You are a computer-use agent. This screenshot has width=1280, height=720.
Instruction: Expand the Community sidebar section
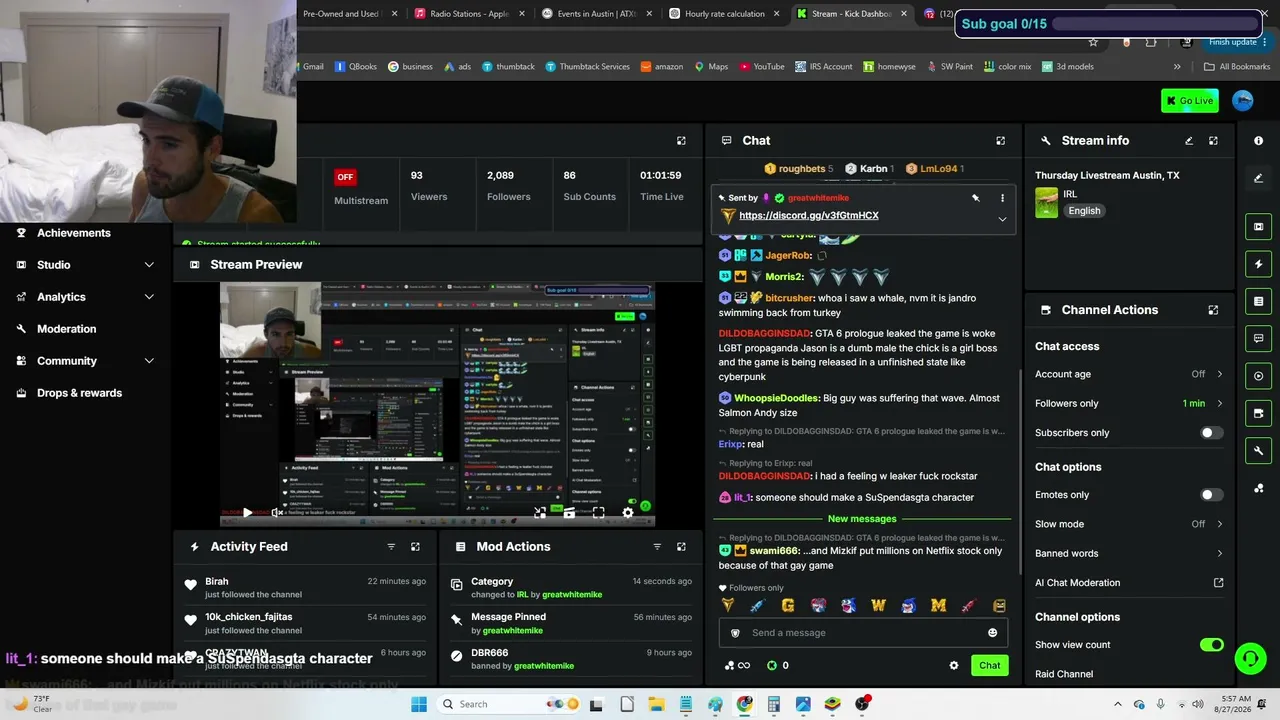coord(149,361)
